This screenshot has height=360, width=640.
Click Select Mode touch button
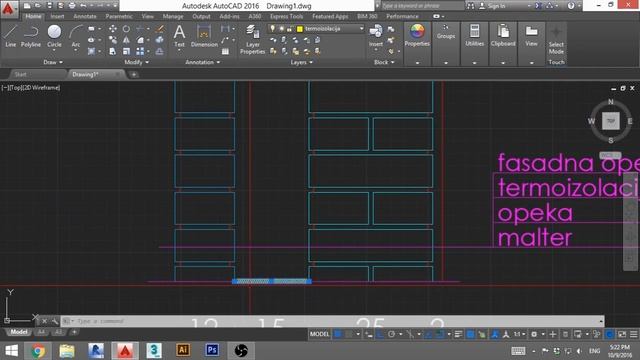click(x=556, y=40)
